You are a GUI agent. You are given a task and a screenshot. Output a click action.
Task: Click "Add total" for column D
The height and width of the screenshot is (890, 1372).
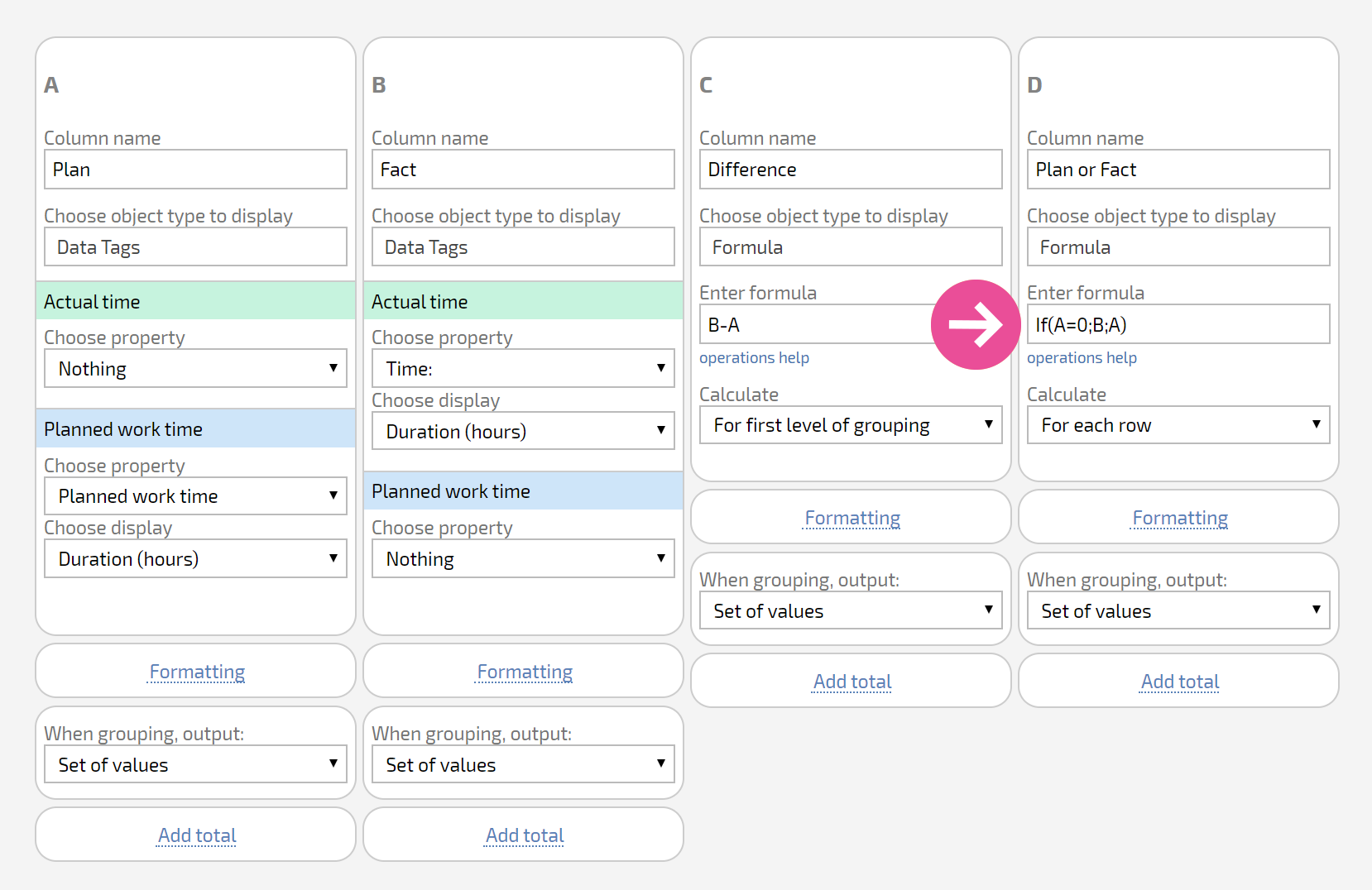tap(1180, 682)
